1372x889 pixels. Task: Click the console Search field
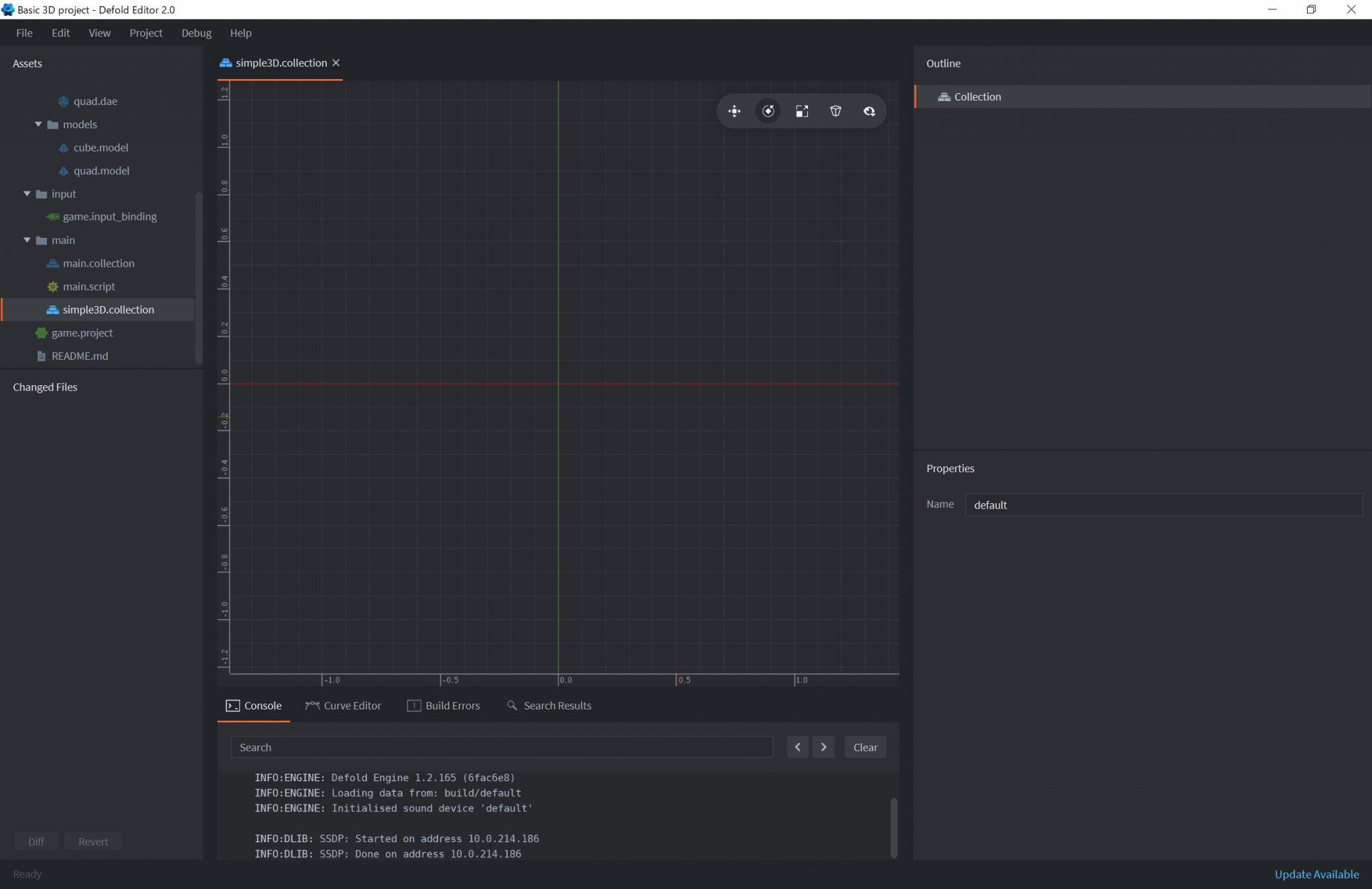coord(501,747)
